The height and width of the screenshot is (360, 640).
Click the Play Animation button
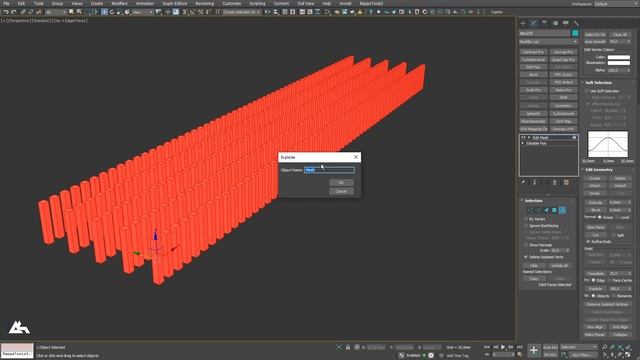tap(503, 347)
